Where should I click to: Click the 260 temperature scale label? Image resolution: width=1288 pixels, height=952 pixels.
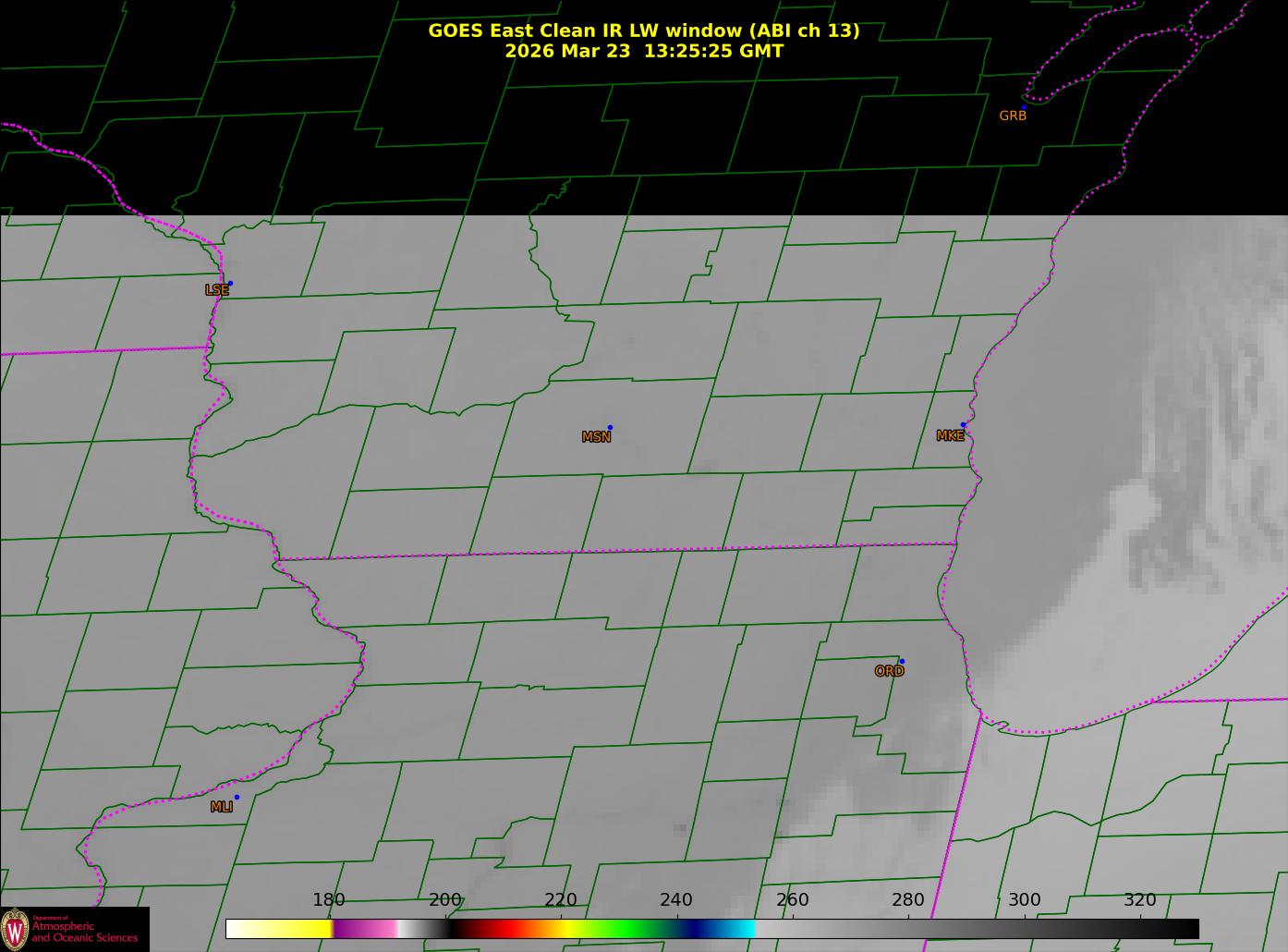[x=793, y=900]
